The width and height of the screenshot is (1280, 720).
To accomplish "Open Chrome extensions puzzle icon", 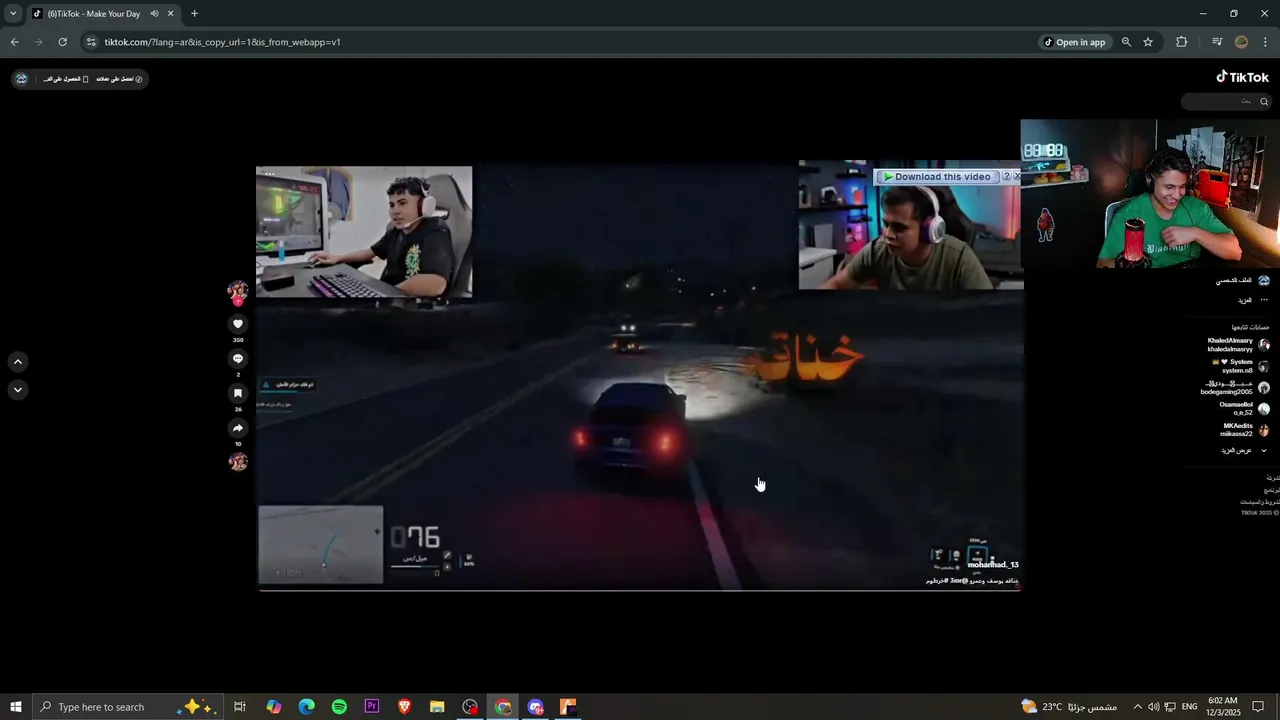I will [1182, 42].
